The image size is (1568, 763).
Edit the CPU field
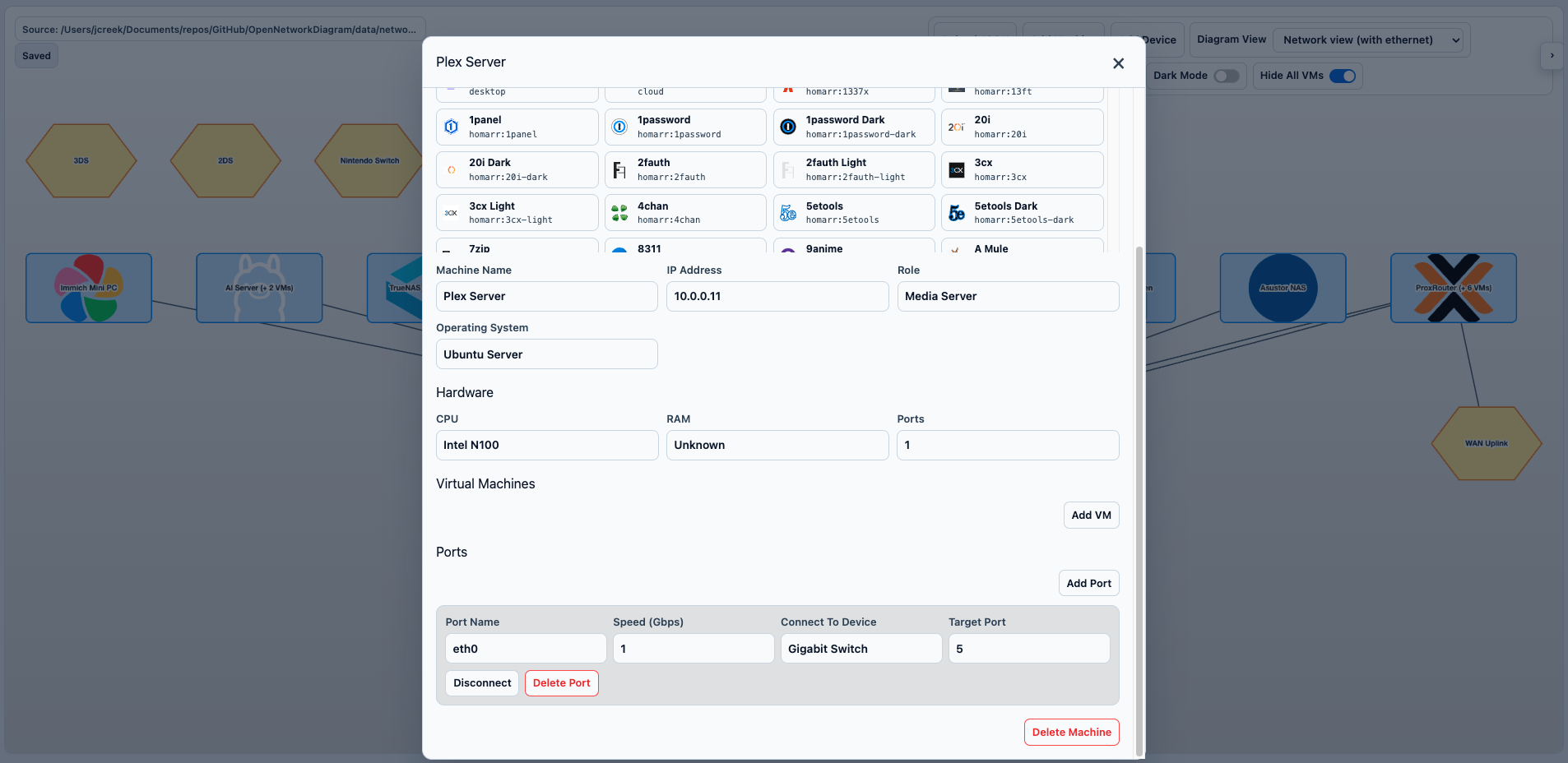pyautogui.click(x=546, y=445)
